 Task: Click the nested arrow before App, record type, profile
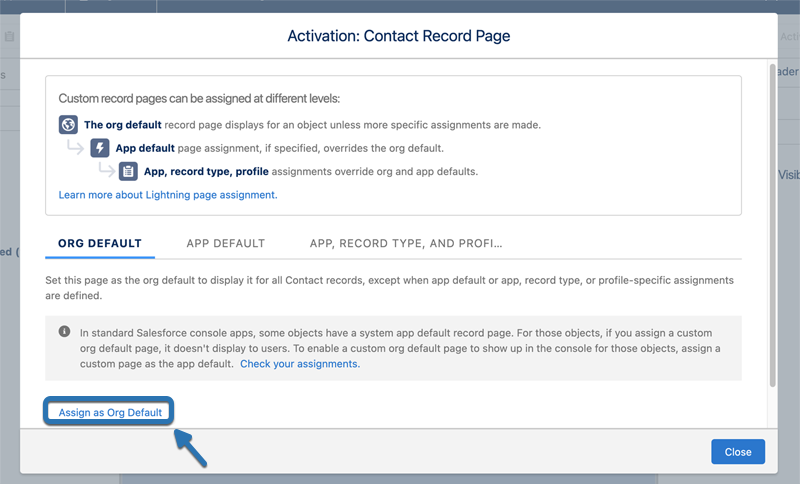pyautogui.click(x=105, y=171)
